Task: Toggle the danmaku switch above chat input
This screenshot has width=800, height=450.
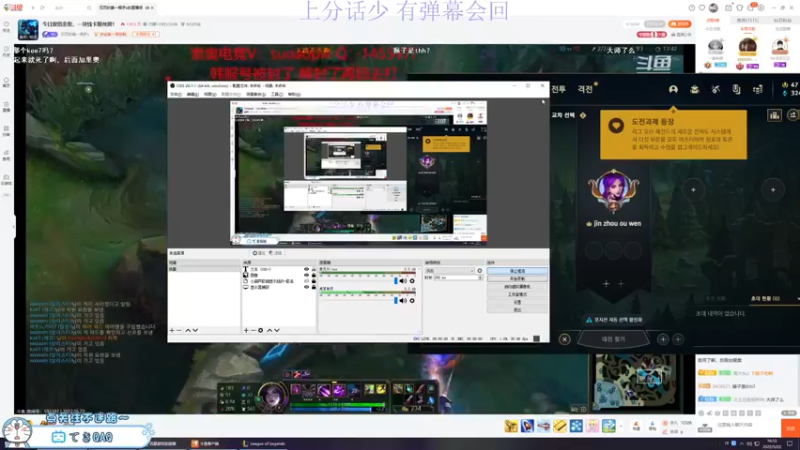Action: coord(789,413)
